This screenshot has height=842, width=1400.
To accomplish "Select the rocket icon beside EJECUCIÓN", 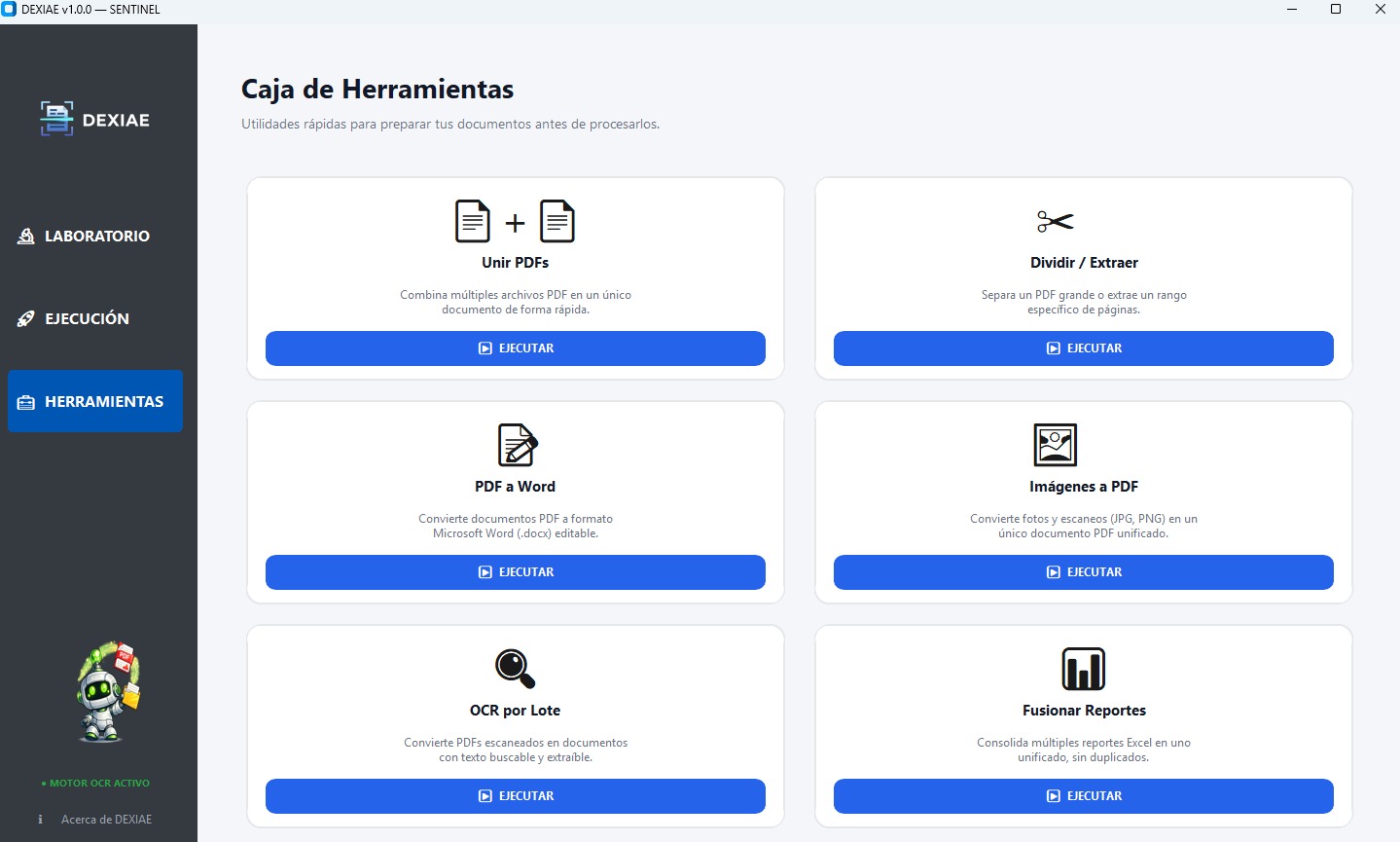I will (25, 318).
